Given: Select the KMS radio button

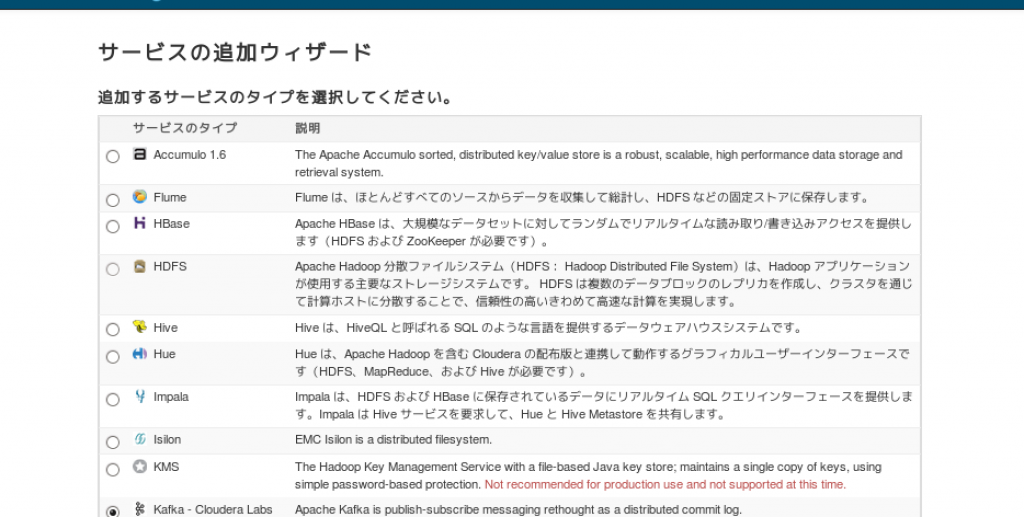Looking at the screenshot, I should (x=113, y=470).
